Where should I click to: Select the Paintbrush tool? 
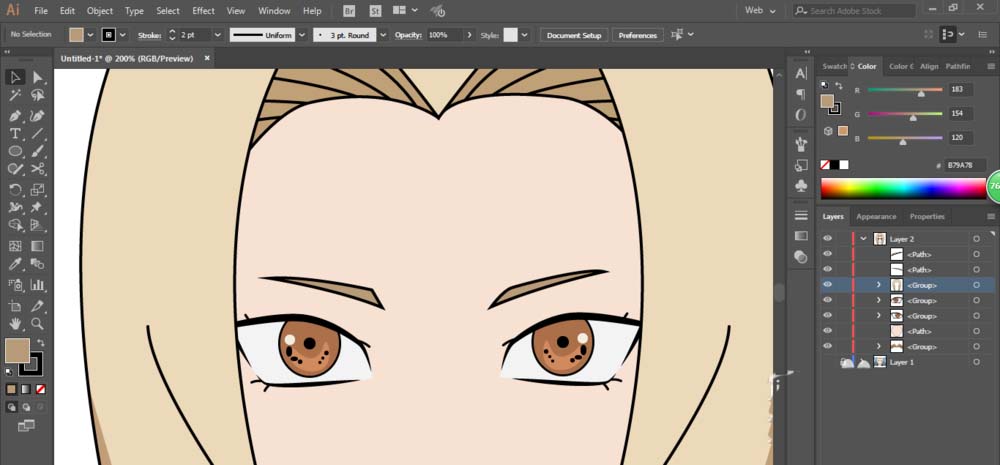(38, 151)
